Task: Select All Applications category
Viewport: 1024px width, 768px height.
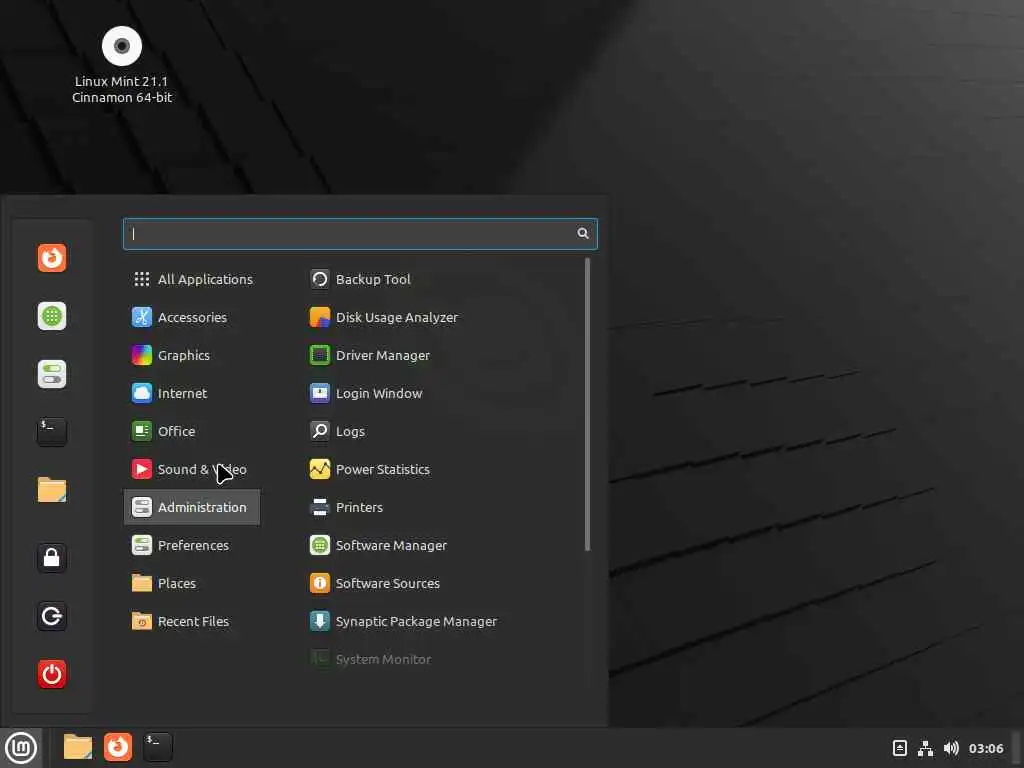Action: pos(192,280)
